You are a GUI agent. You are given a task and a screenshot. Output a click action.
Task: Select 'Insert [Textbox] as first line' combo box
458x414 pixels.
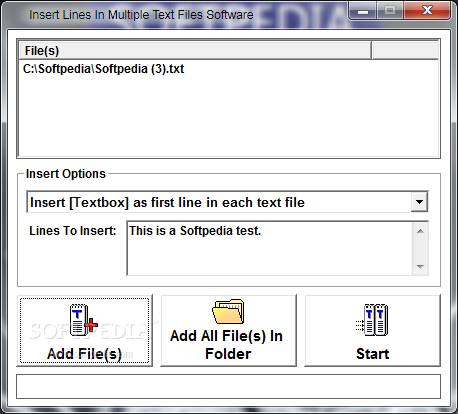[227, 202]
